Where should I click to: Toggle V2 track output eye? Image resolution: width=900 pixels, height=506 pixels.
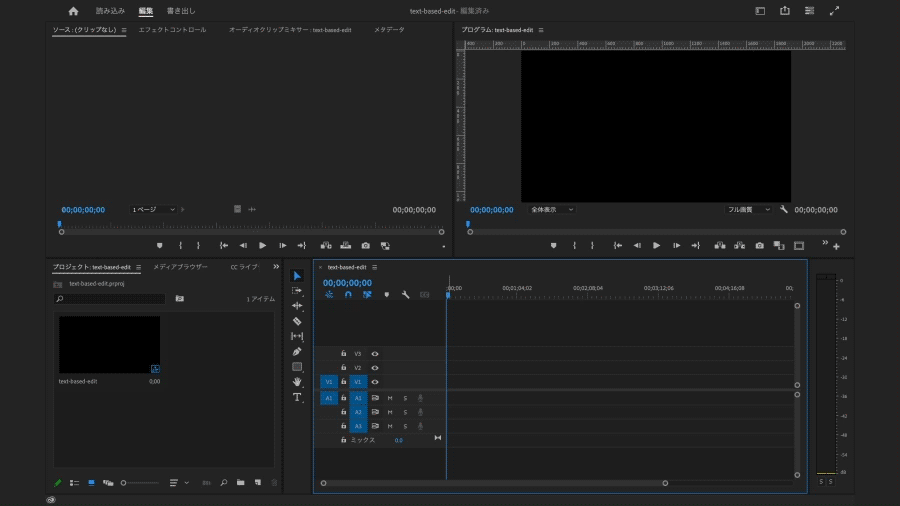coord(375,368)
